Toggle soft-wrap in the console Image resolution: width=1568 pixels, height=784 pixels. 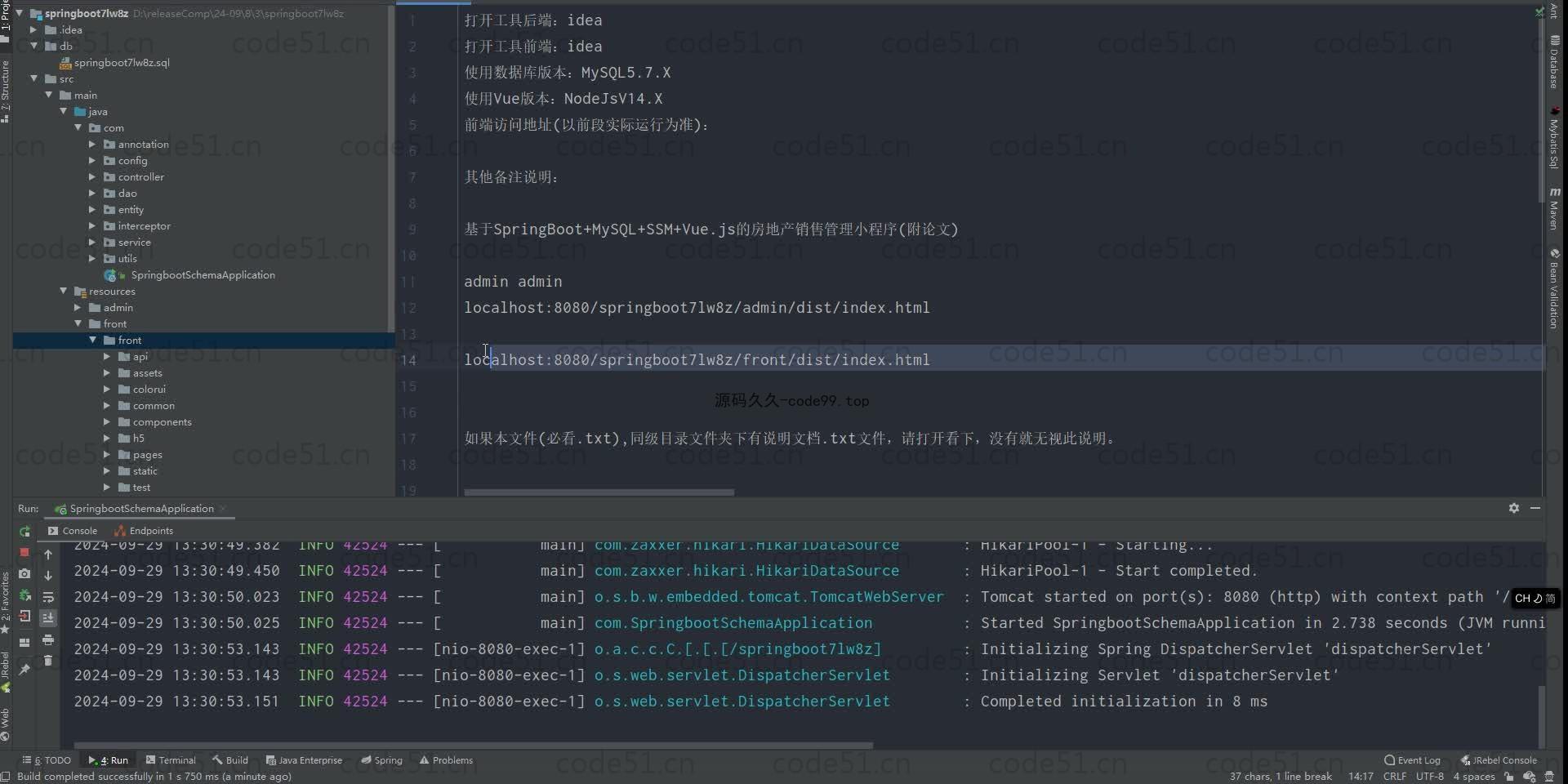point(48,597)
